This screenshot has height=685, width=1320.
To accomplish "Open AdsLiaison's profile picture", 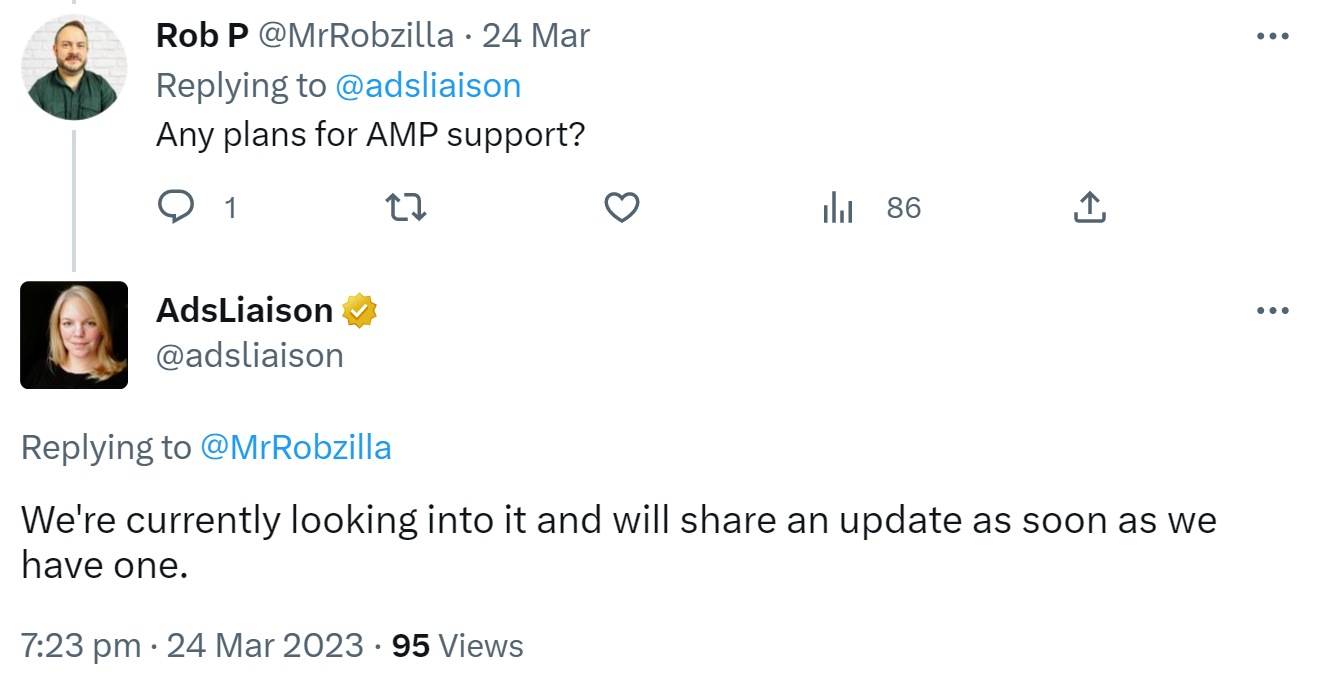I will (x=74, y=335).
